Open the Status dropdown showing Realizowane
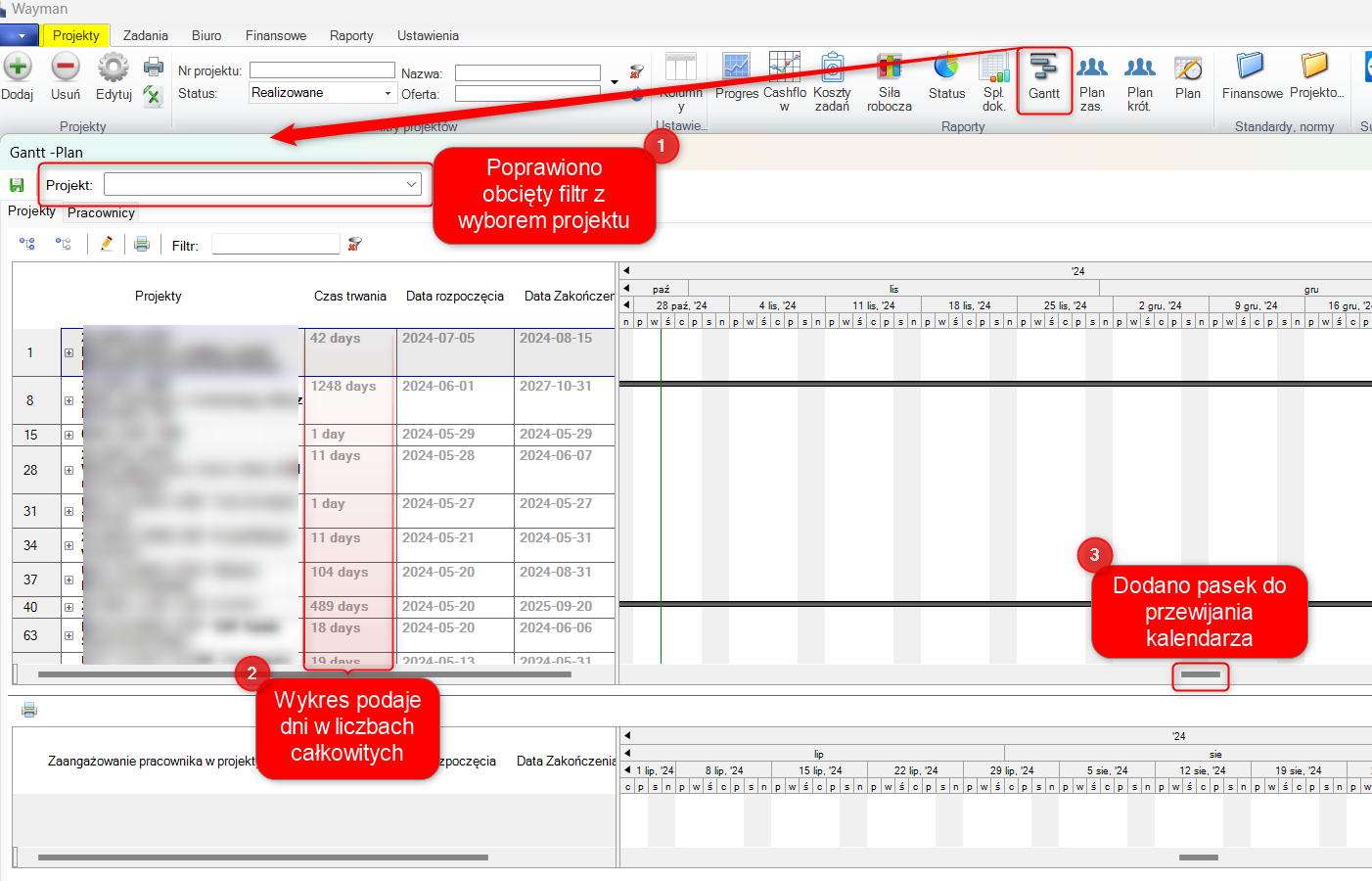 [x=321, y=93]
